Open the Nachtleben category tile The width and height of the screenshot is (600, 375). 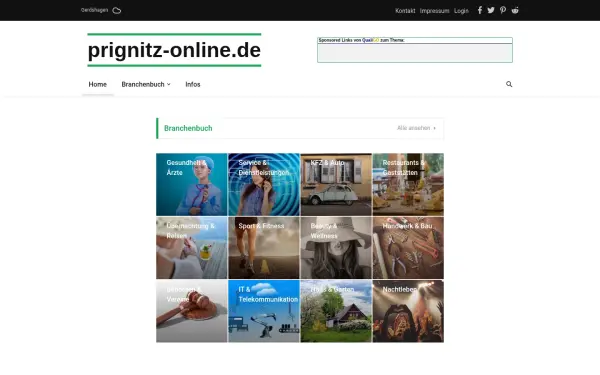[408, 311]
